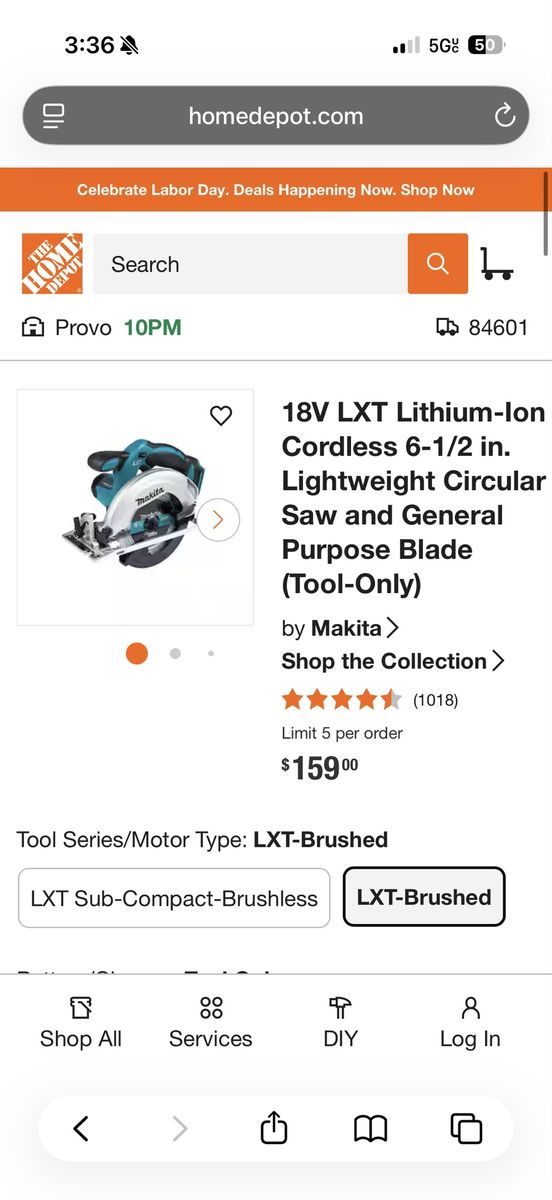View the 1018 ratings stars
This screenshot has width=552, height=1200.
pyautogui.click(x=342, y=699)
